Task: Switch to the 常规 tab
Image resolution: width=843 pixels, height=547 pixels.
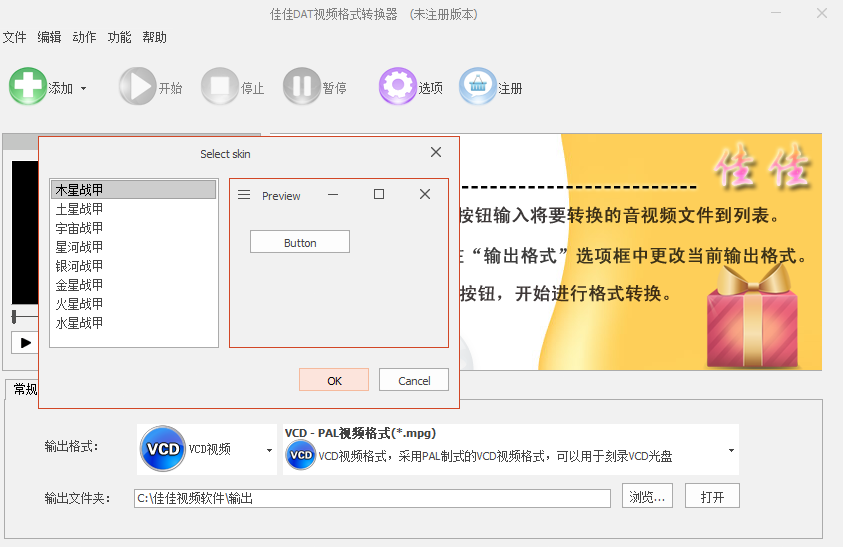Action: (x=25, y=389)
